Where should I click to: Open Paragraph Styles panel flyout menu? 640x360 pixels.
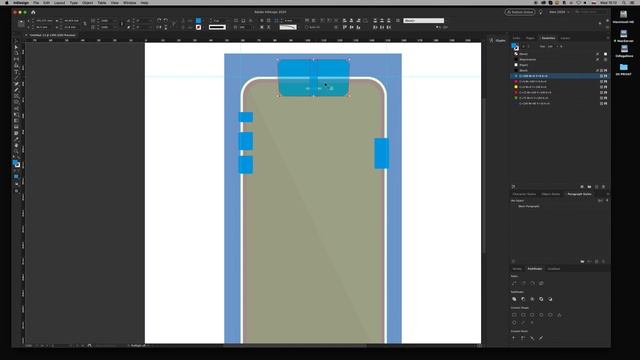click(x=607, y=194)
